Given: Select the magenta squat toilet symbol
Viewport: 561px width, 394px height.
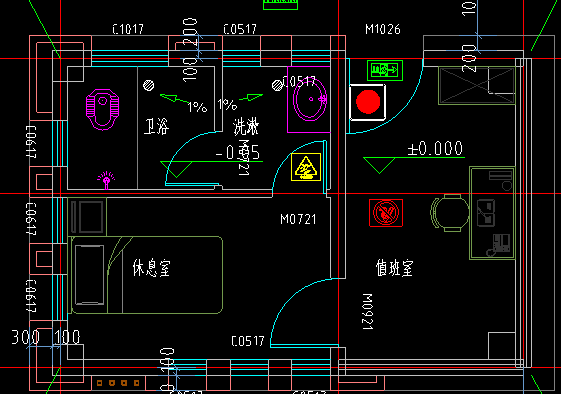Looking at the screenshot, I should click(x=103, y=110).
